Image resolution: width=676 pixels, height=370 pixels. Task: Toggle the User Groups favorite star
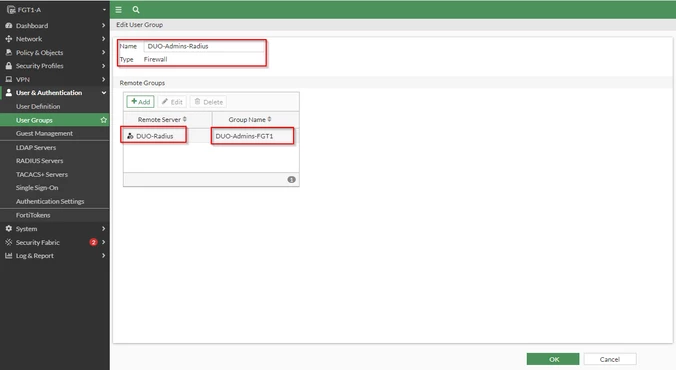(103, 120)
